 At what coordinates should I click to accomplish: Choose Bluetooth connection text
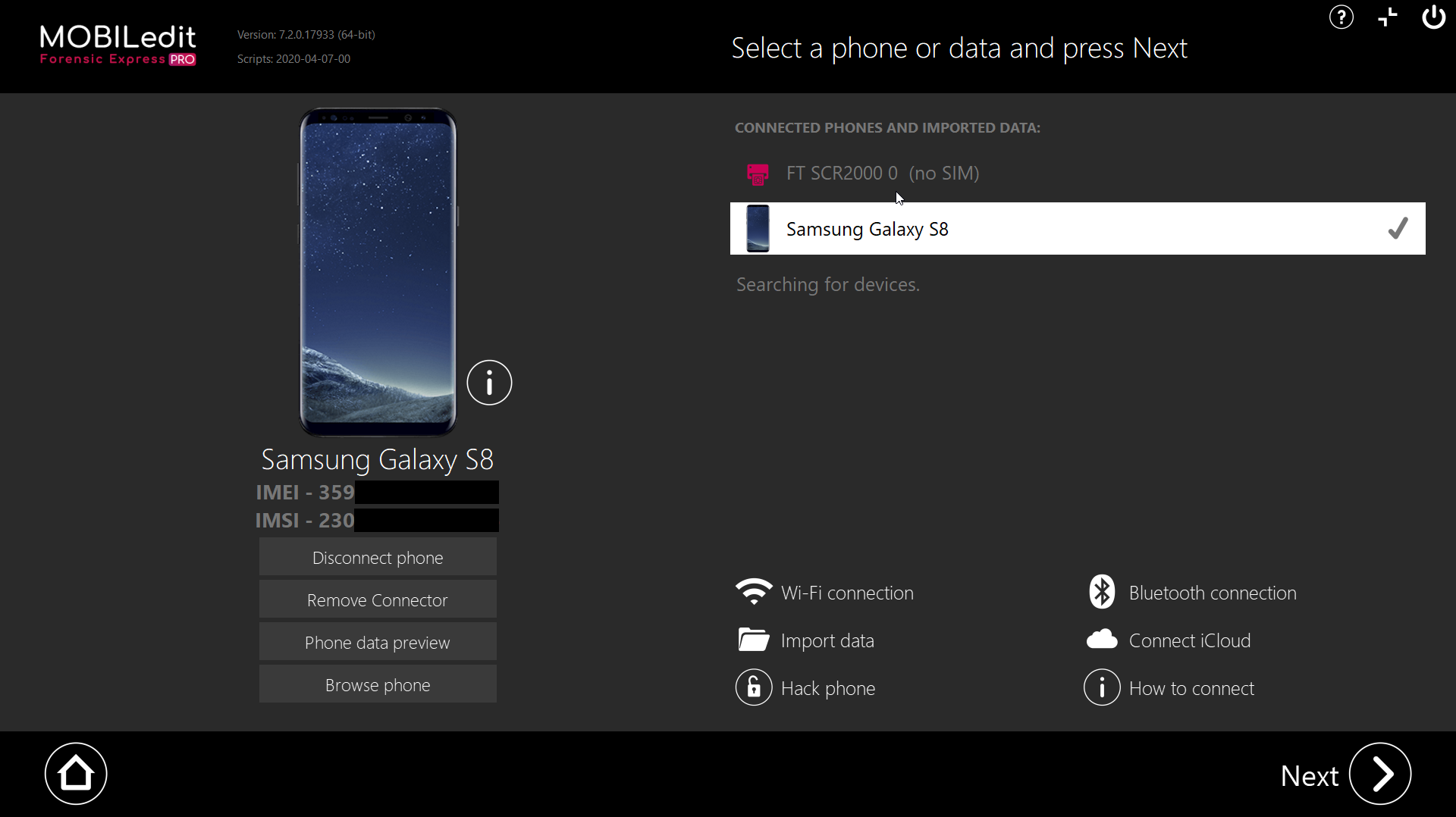tap(1213, 593)
